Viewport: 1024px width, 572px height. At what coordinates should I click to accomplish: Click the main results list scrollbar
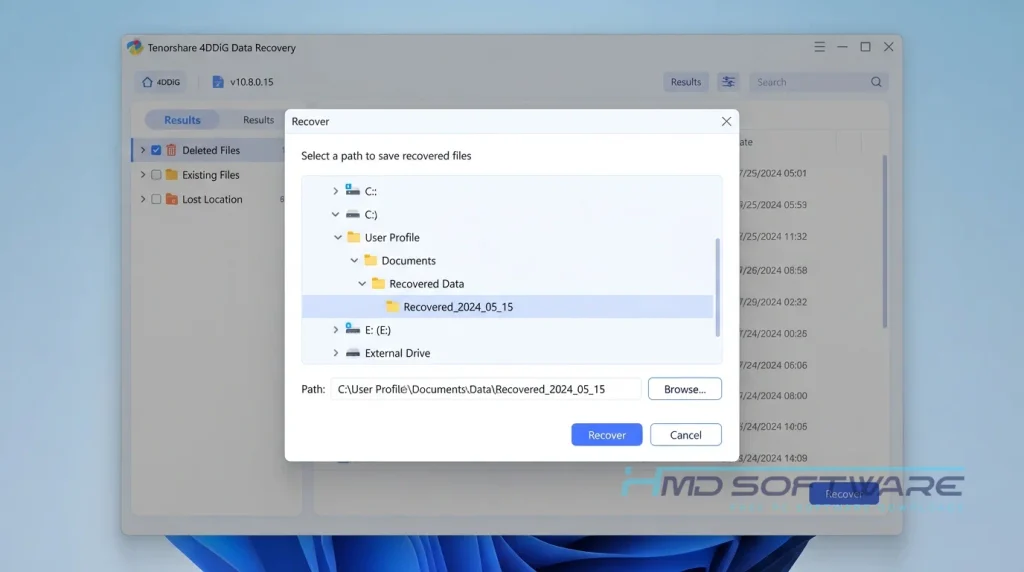coord(885,242)
